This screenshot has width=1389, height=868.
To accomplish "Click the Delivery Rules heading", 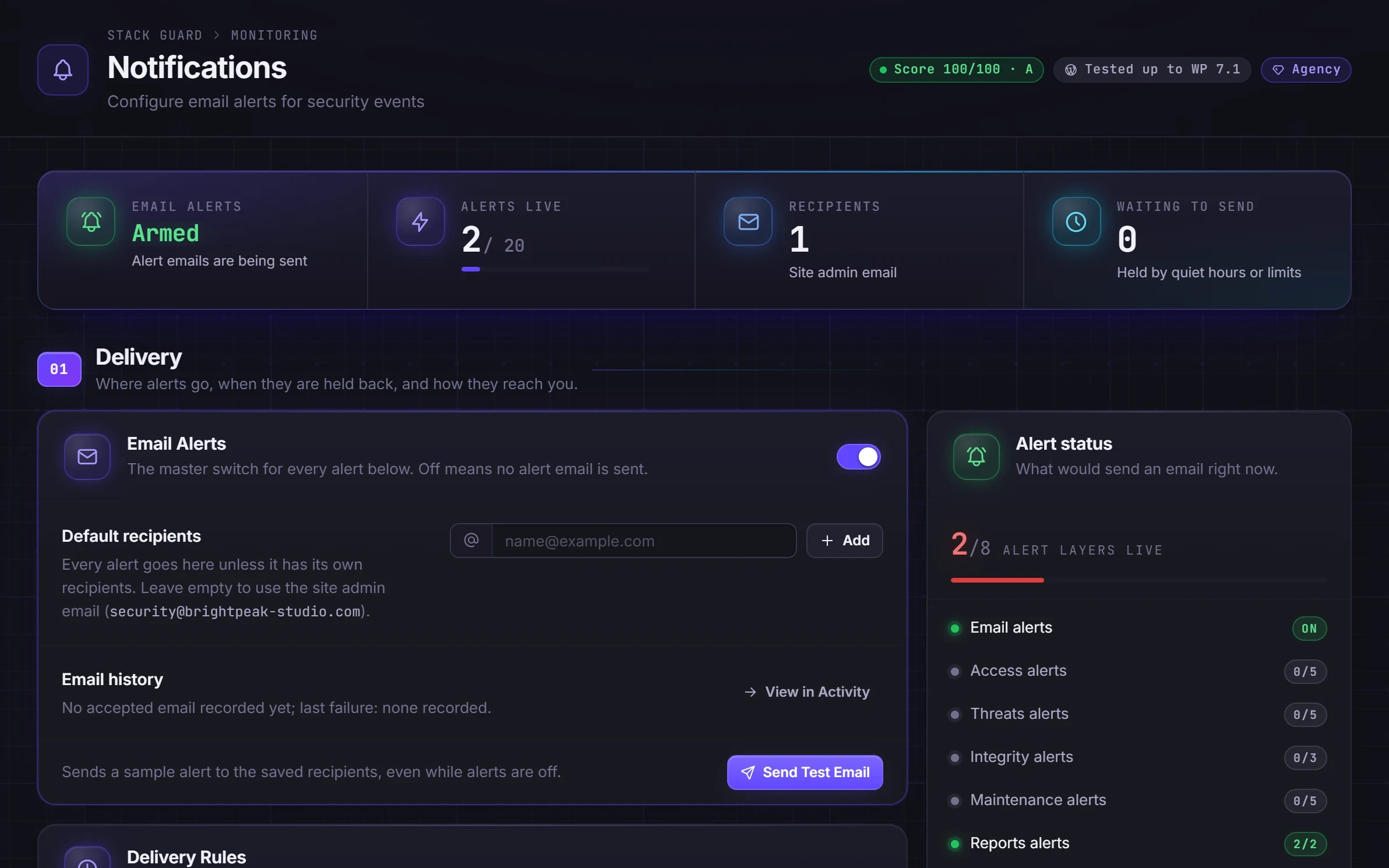I will pos(186,857).
